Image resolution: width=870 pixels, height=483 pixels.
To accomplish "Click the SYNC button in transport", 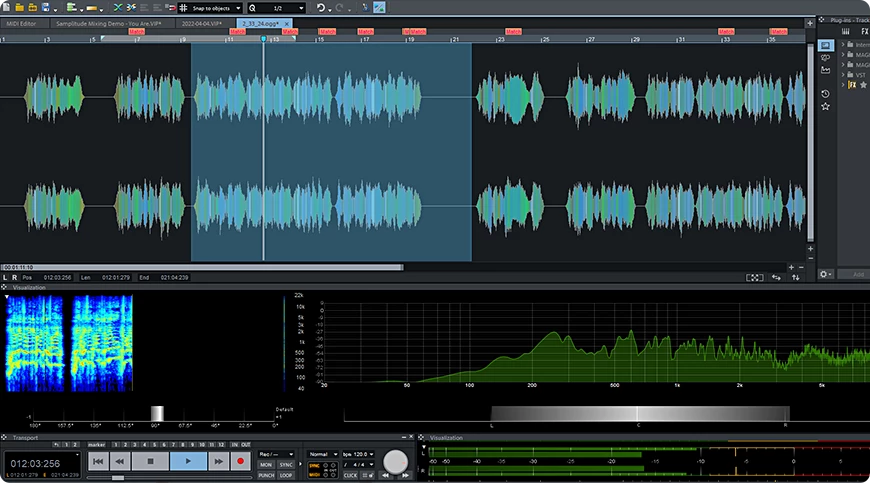I will click(286, 465).
